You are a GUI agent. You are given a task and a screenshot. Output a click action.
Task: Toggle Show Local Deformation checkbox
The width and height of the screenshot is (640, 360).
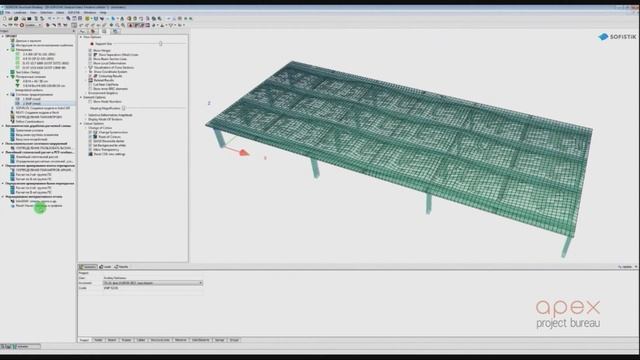(90, 63)
